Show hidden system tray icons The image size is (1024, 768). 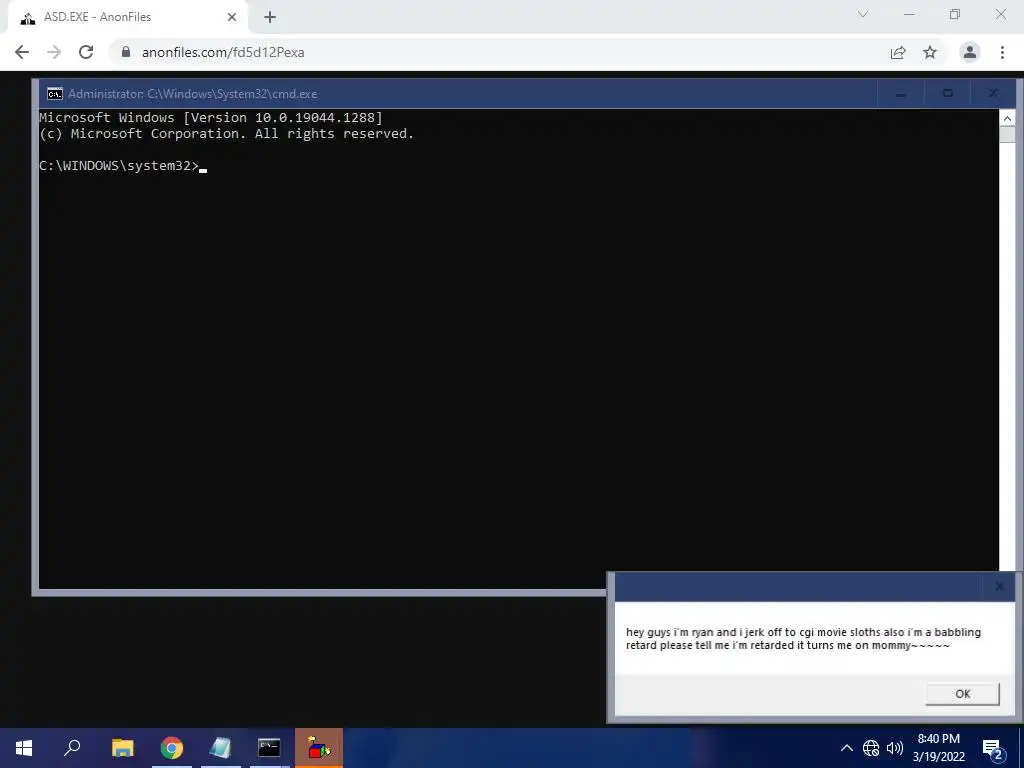(846, 748)
